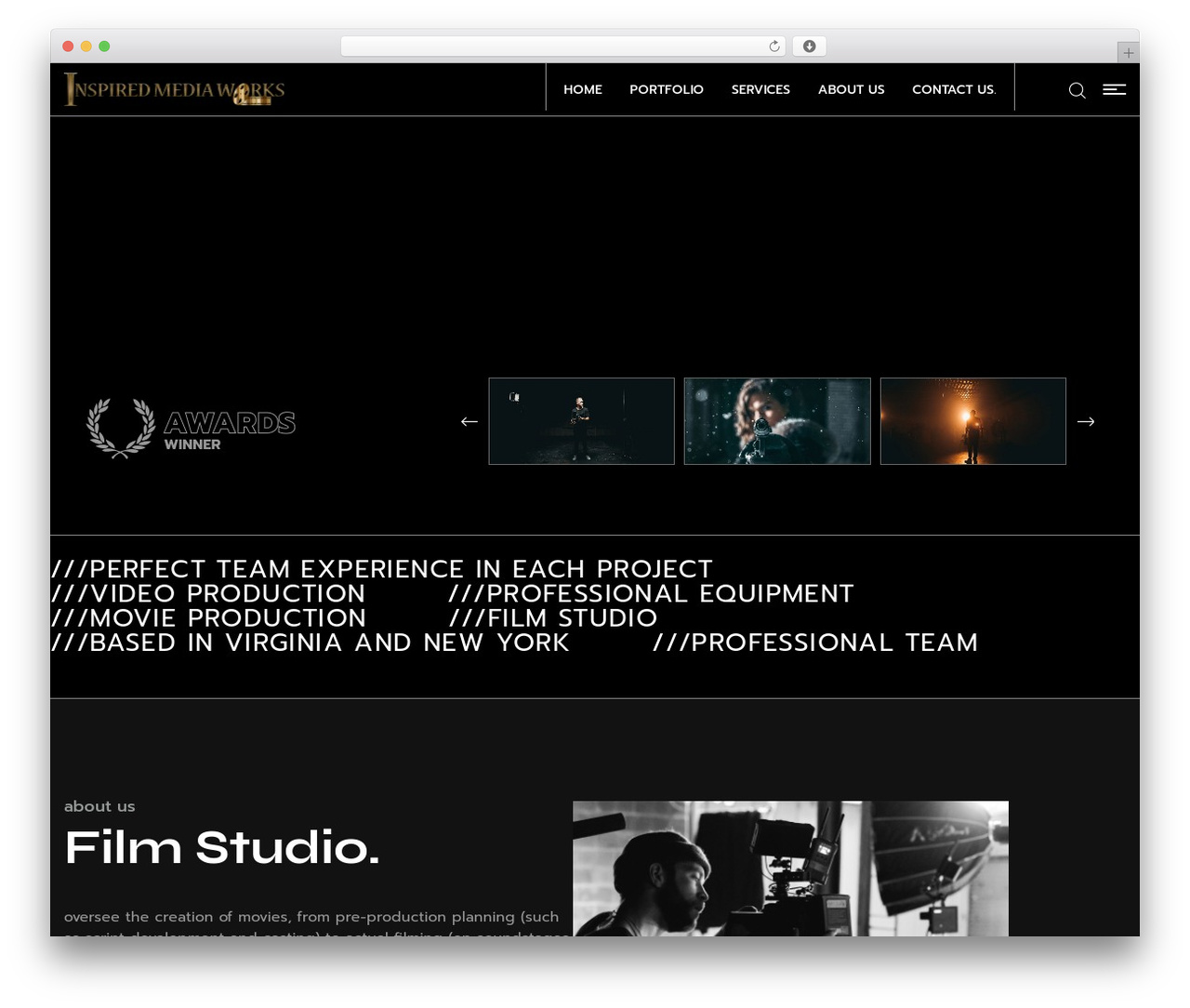
Task: Select thumbnail of silhouette with orange light
Action: 973,421
